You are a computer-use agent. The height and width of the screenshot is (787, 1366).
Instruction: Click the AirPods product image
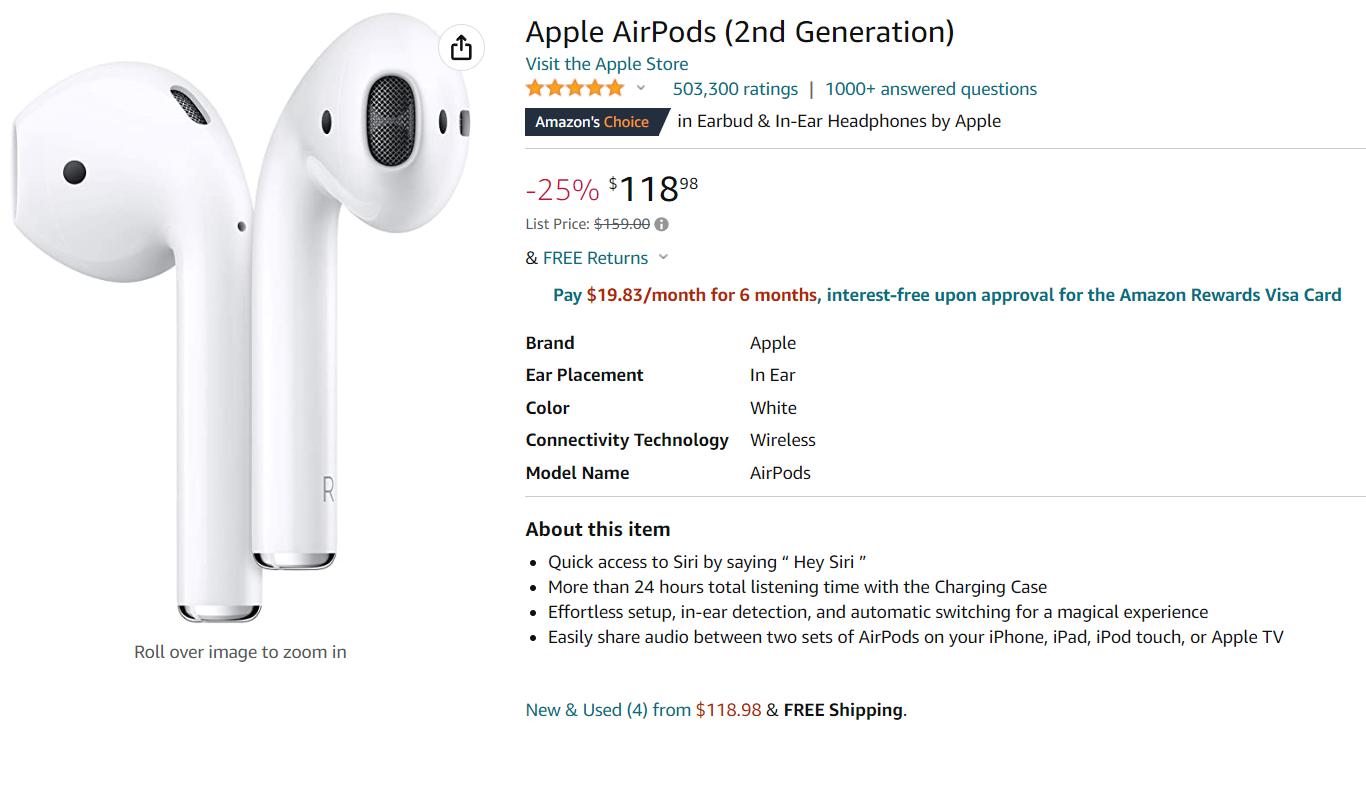click(x=240, y=320)
